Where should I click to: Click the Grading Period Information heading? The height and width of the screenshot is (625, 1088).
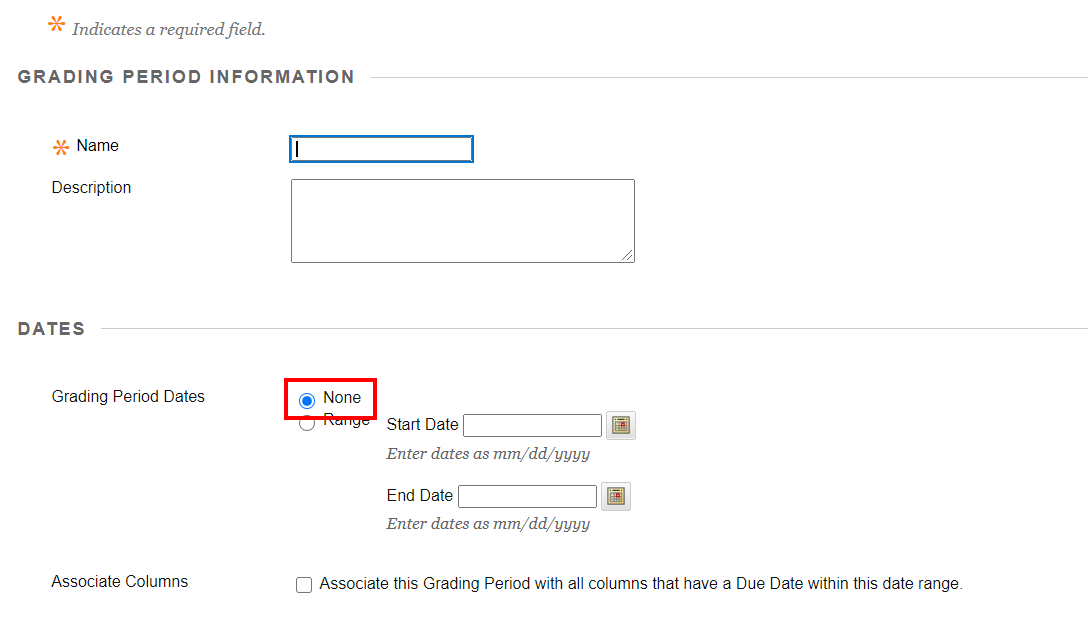[x=186, y=77]
